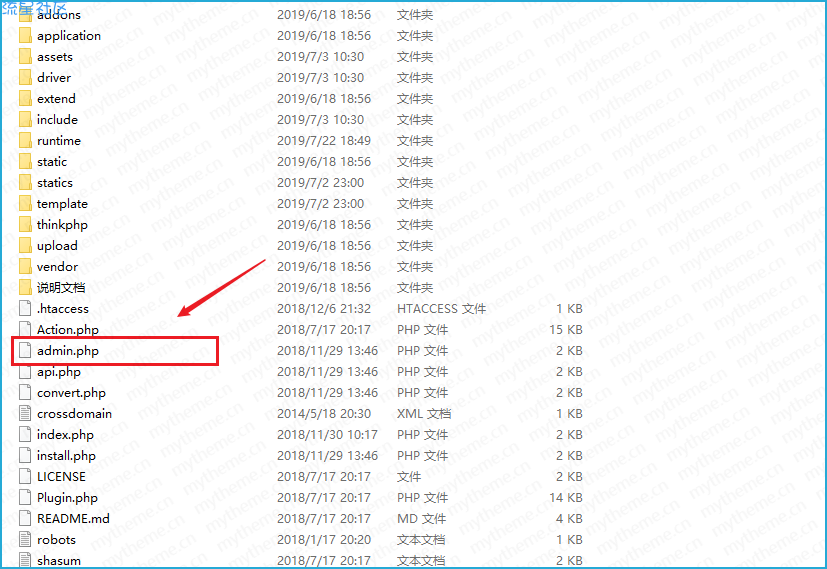The width and height of the screenshot is (827, 569).
Task: Select the file name .htaccess
Action: coord(63,308)
